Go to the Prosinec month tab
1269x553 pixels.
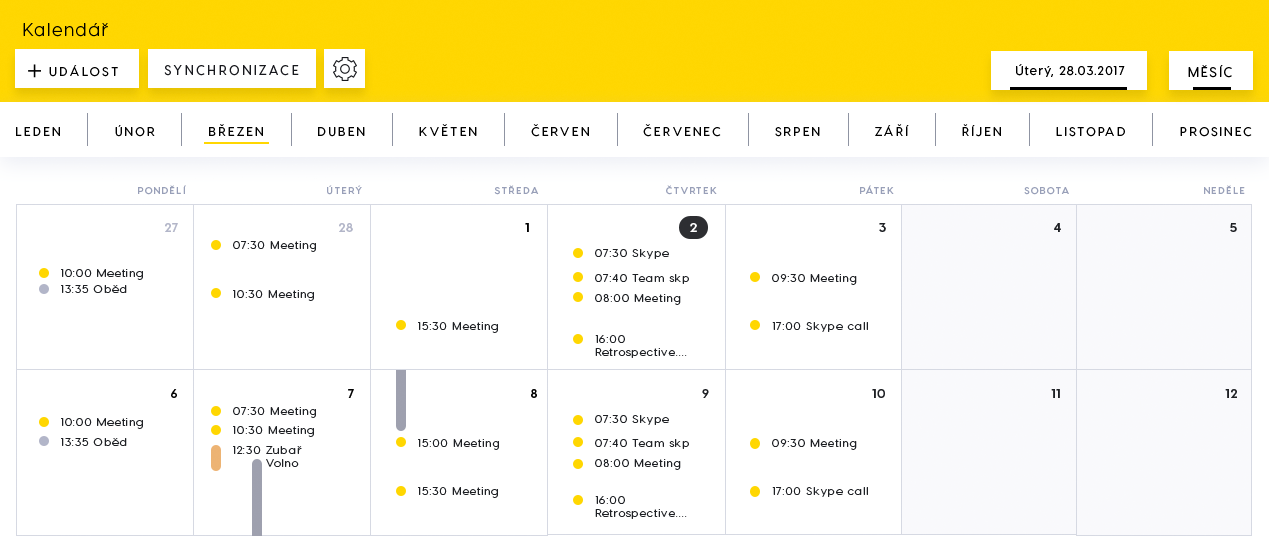pos(1216,131)
